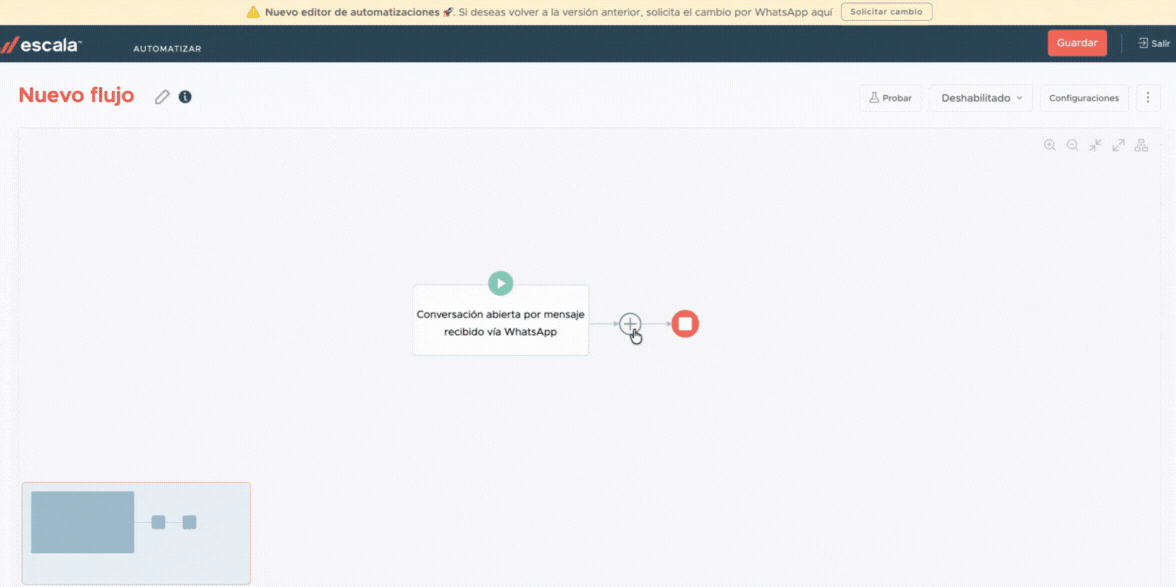The width and height of the screenshot is (1176, 587).
Task: Open the Deshabilitado status dropdown
Action: click(x=981, y=98)
